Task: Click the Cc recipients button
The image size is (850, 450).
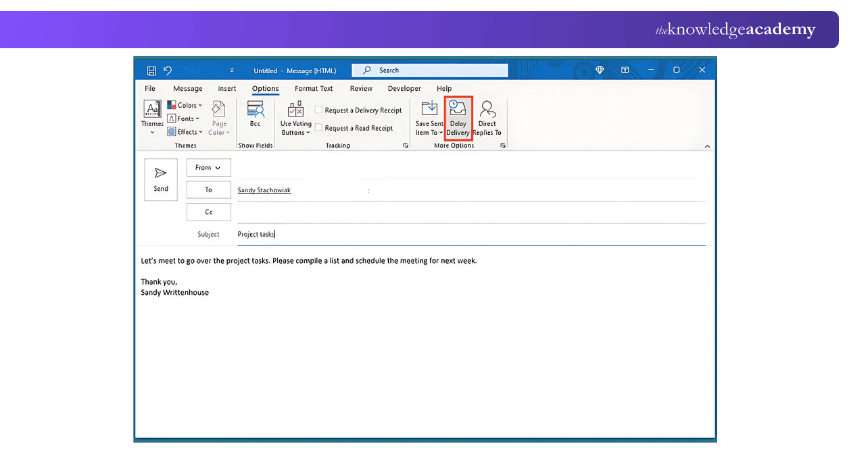Action: (x=208, y=212)
